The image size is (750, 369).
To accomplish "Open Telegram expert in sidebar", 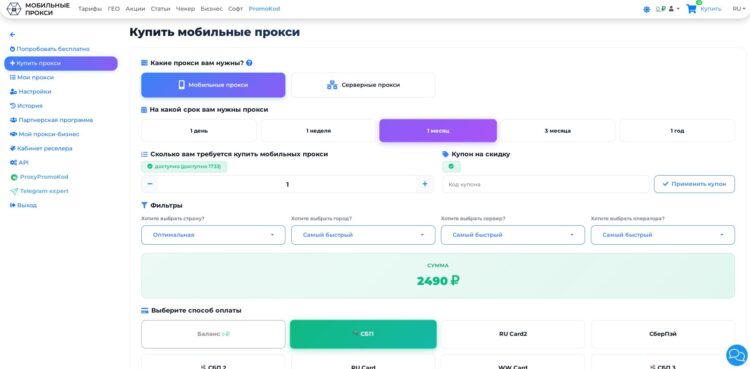I will [x=39, y=191].
